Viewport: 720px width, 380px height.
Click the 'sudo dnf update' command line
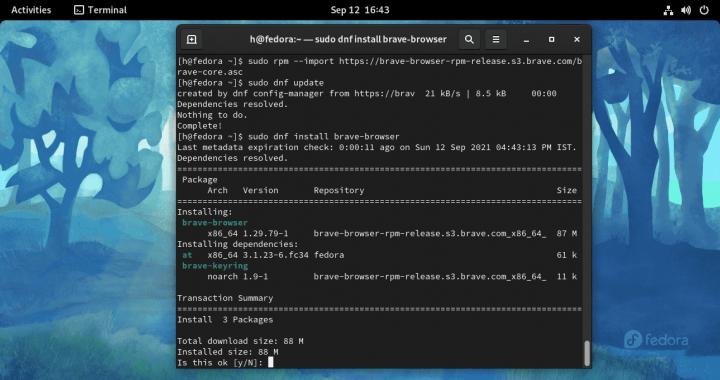tap(250, 83)
